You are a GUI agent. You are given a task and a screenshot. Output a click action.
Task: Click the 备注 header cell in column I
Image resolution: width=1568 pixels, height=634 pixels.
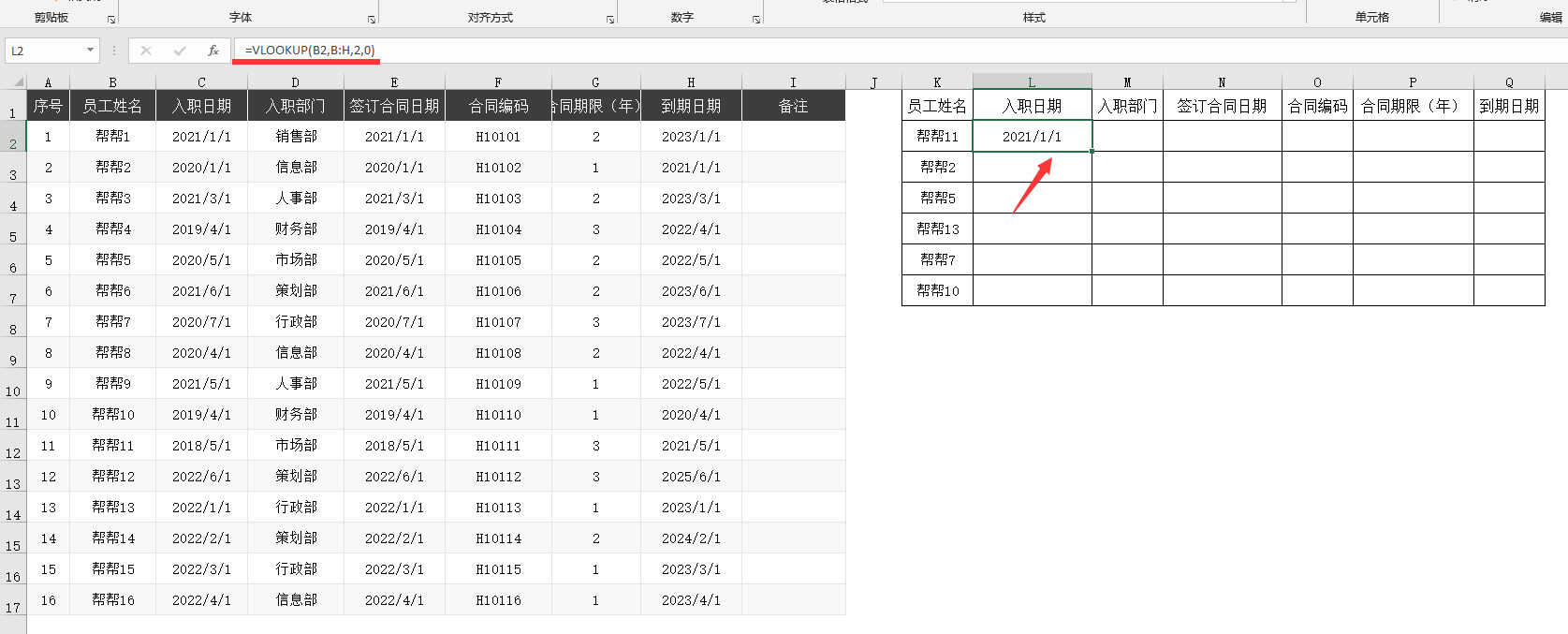click(x=793, y=106)
